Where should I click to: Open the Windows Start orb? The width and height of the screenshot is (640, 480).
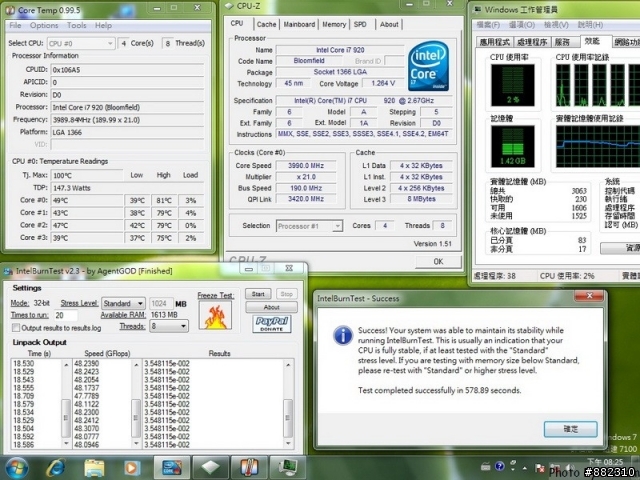coord(16,468)
